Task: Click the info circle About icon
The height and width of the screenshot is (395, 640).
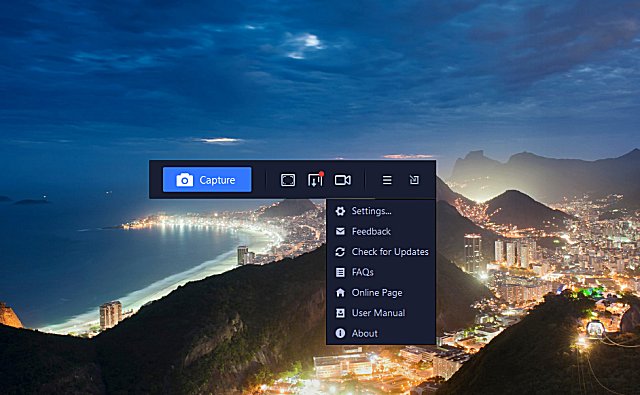Action: point(340,333)
